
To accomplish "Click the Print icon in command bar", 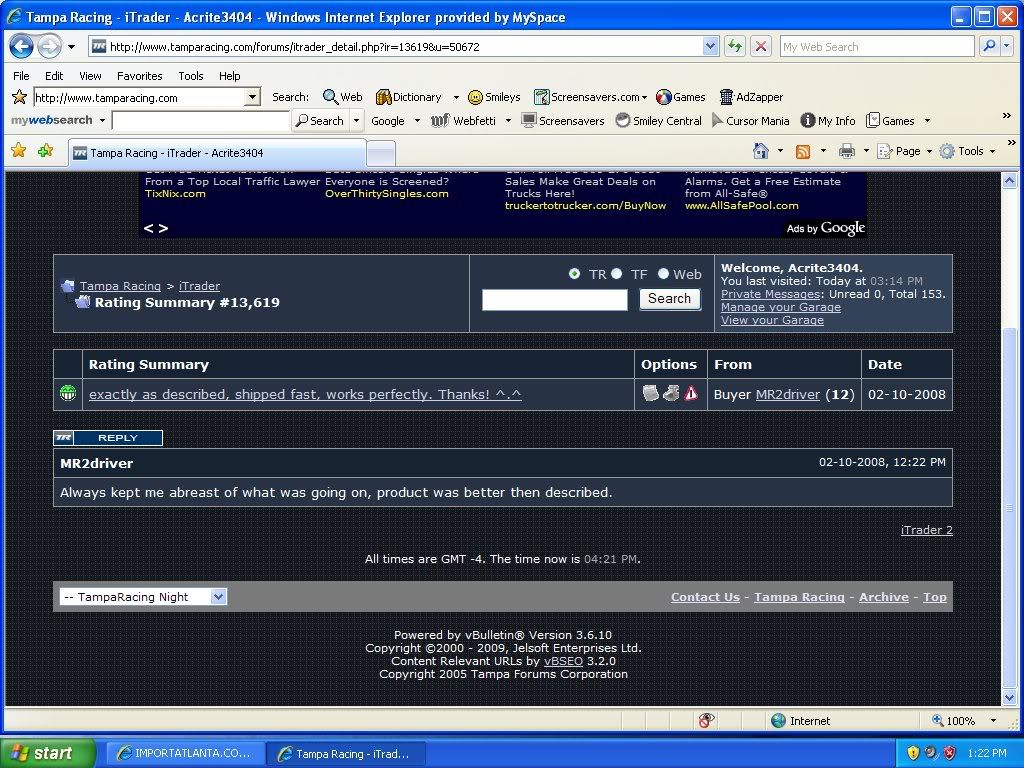I will point(847,151).
